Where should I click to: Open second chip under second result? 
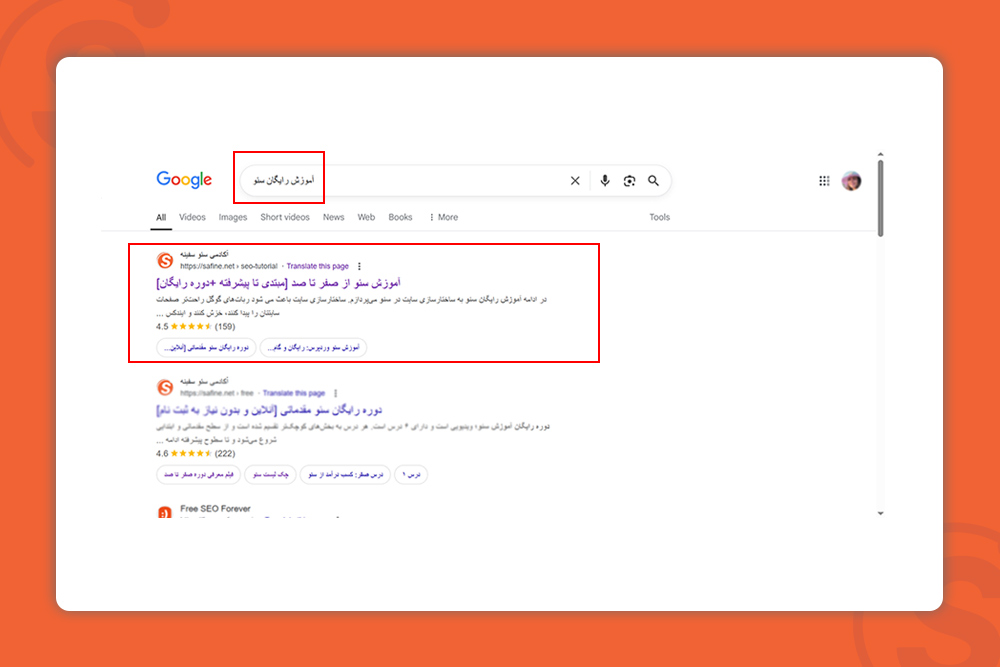[270, 474]
